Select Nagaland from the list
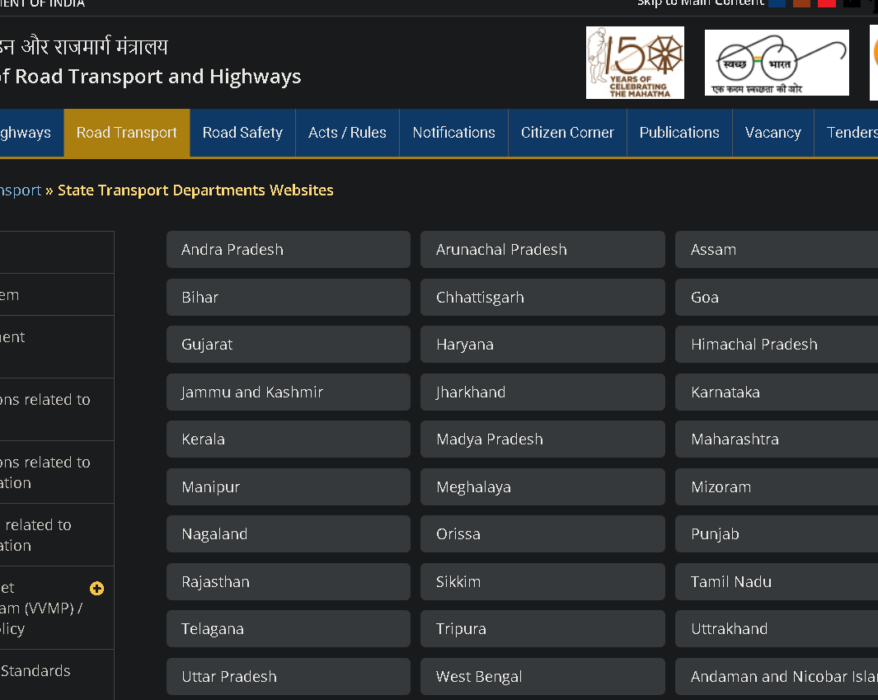The image size is (878, 700). click(288, 534)
